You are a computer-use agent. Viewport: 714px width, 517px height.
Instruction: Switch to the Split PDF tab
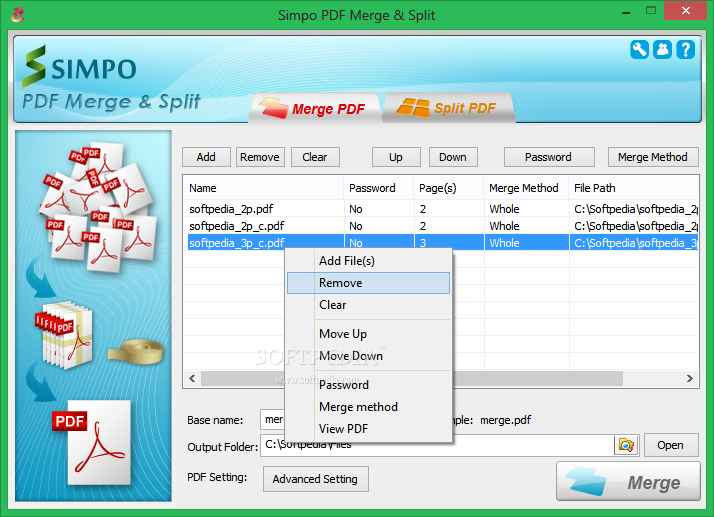click(x=449, y=108)
